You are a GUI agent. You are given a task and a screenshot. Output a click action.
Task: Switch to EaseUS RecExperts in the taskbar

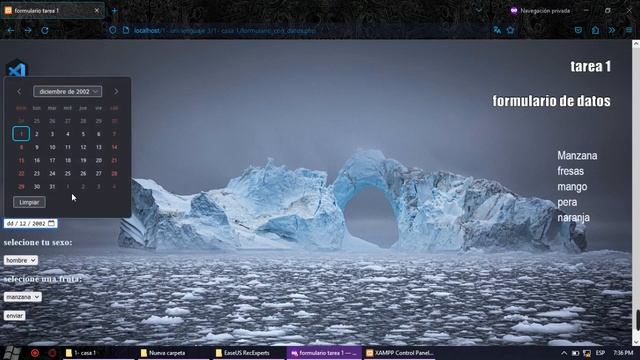click(248, 353)
